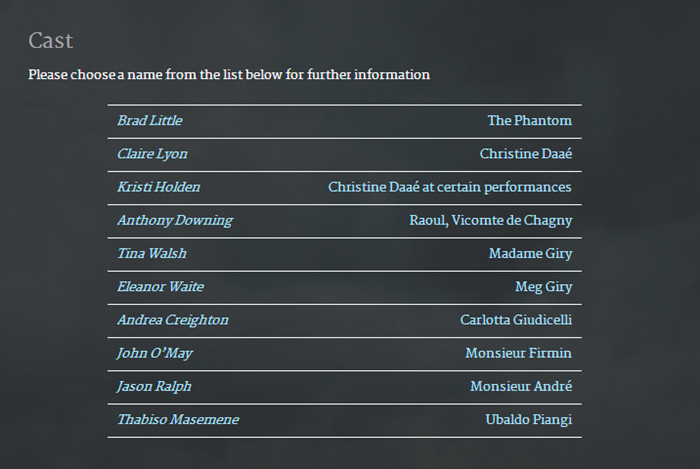
Task: Click the Kristi Holden name link
Action: 158,187
